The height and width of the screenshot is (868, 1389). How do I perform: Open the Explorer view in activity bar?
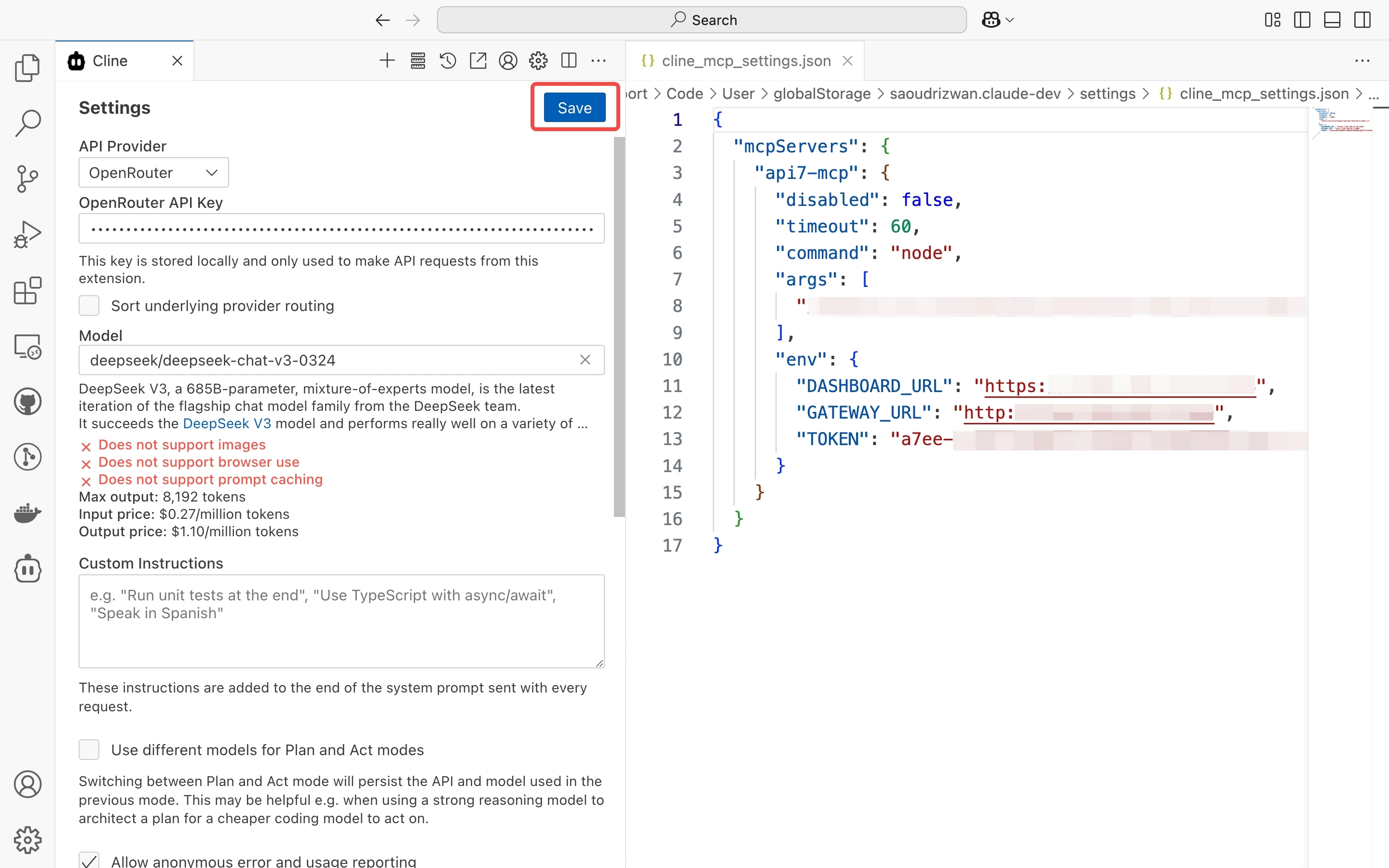pos(27,68)
